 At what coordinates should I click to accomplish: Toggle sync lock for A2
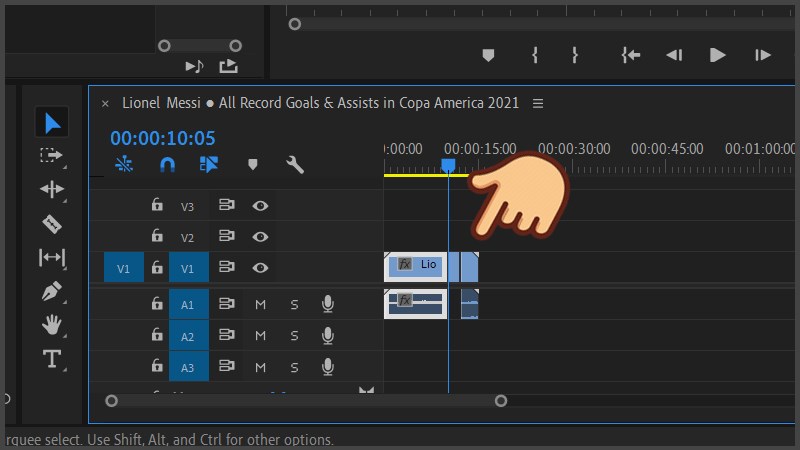(x=227, y=335)
